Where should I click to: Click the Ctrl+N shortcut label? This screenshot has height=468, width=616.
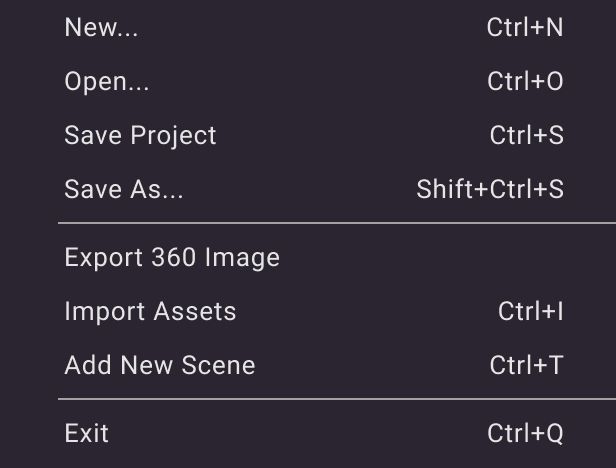pyautogui.click(x=525, y=28)
